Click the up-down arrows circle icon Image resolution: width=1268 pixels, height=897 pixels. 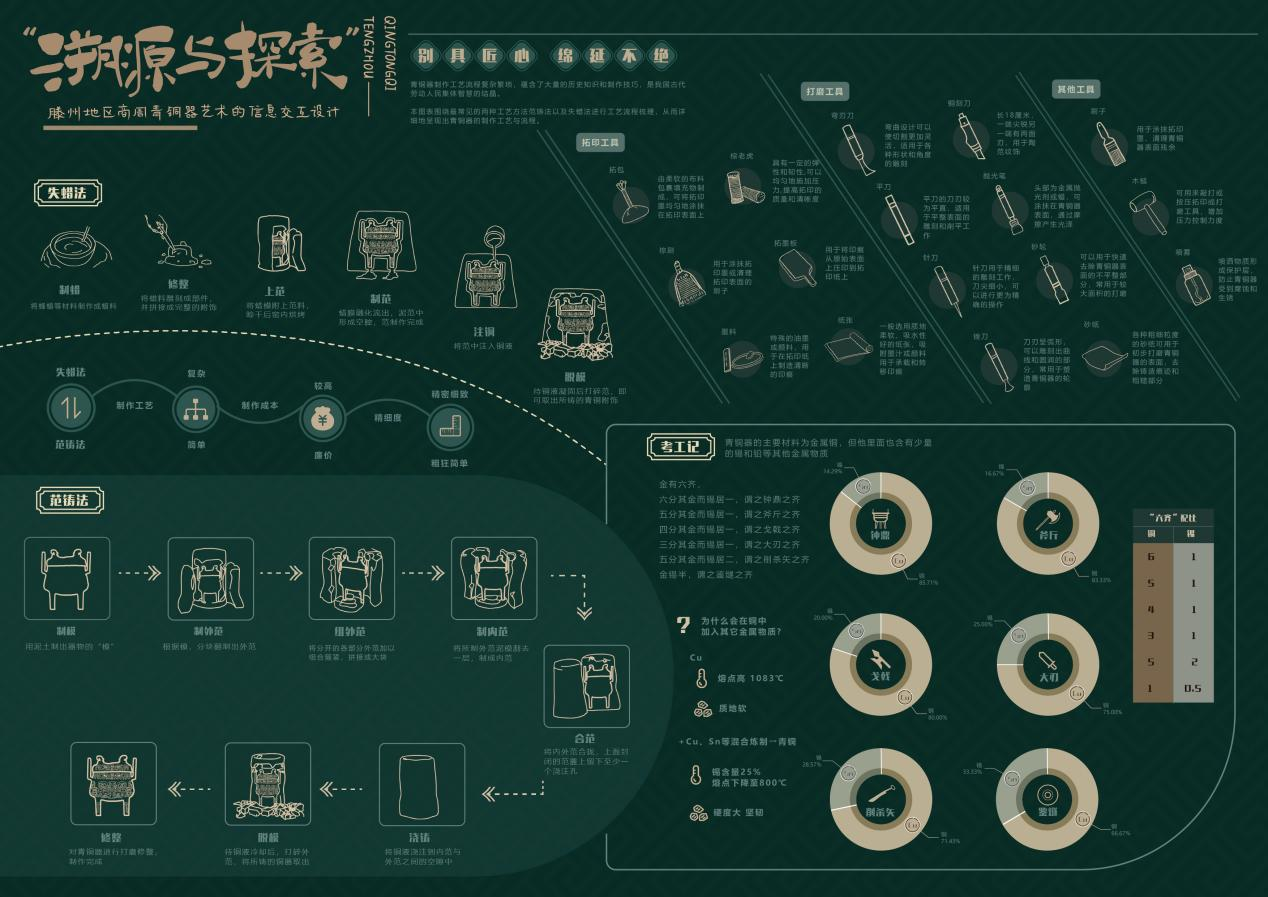70,407
